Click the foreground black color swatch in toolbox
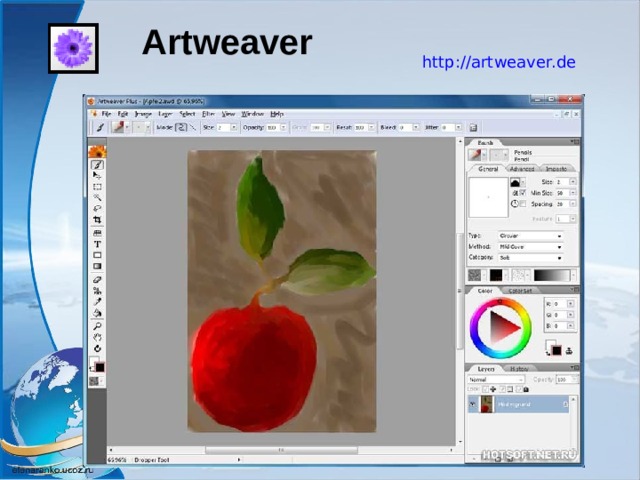The width and height of the screenshot is (640, 480). tap(100, 368)
